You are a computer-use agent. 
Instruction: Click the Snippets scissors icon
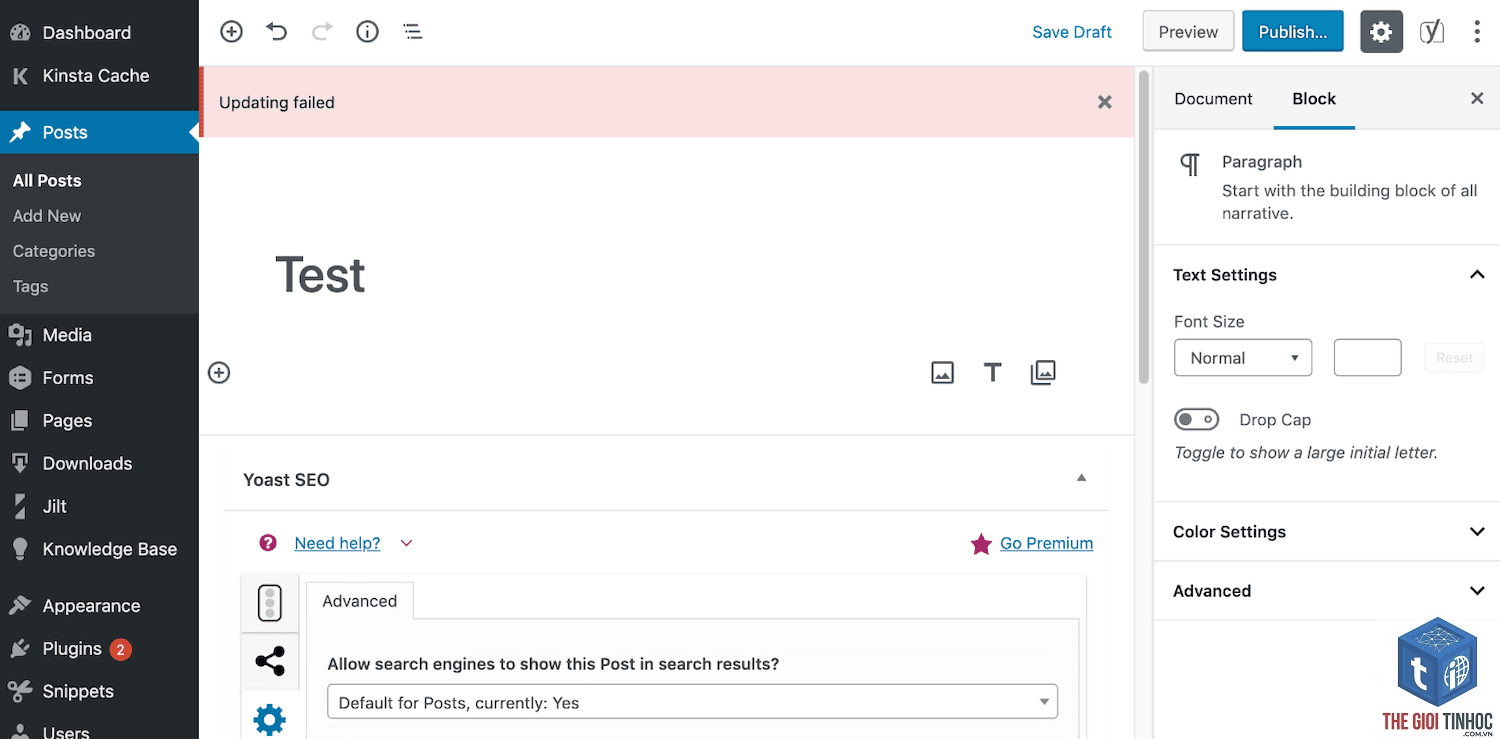[x=20, y=691]
